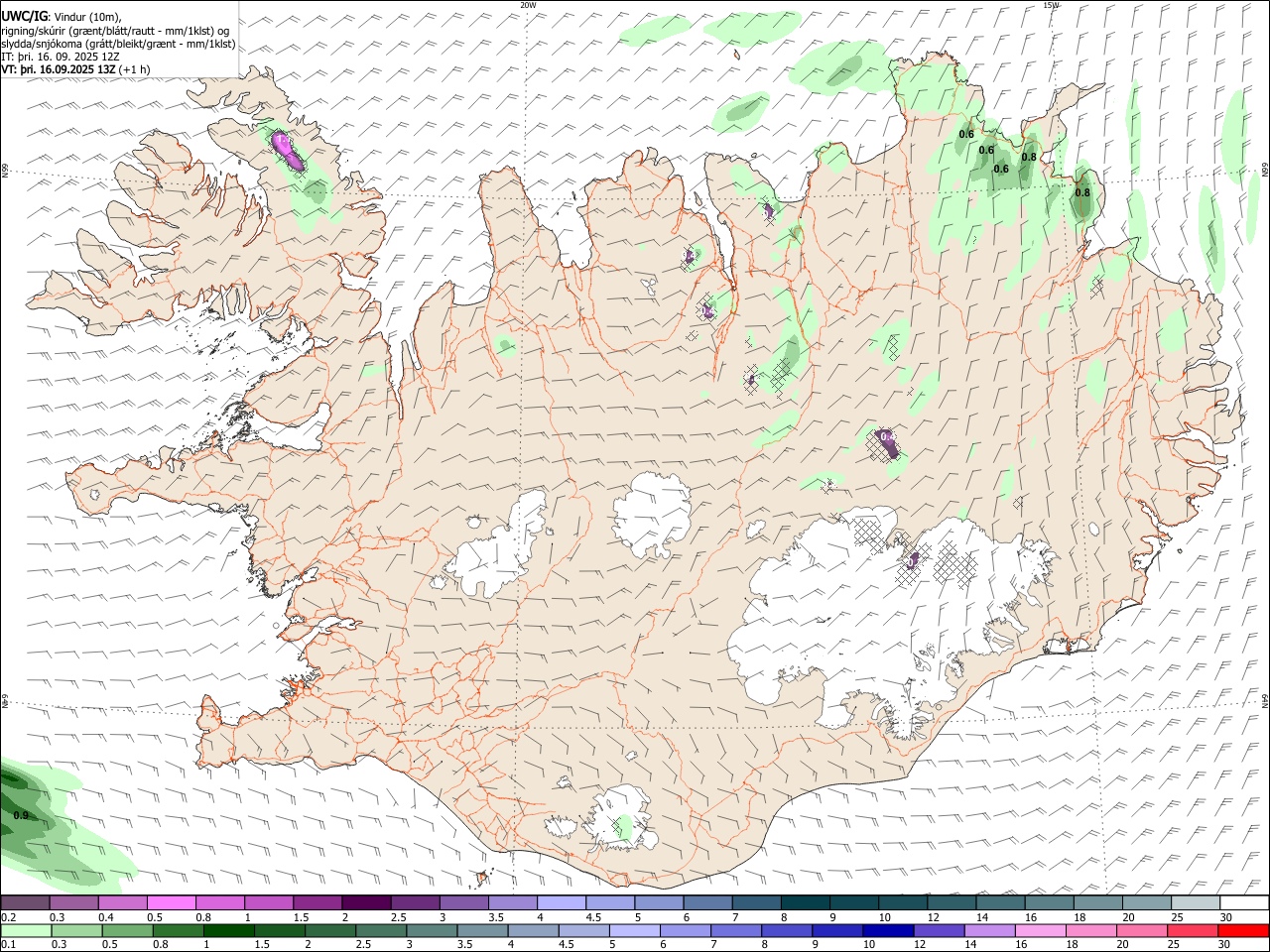Click the '15W' longitude label at the top edge
The width and height of the screenshot is (1270, 952).
click(x=1051, y=5)
